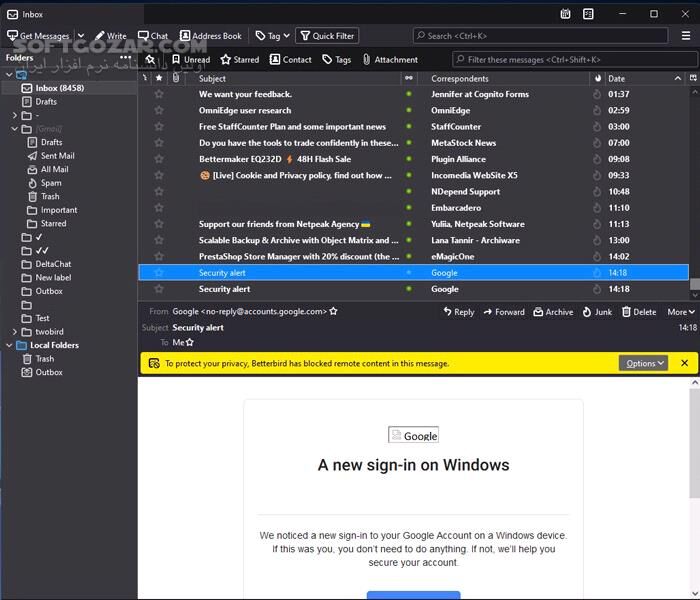Click the Reply button
Image resolution: width=700 pixels, height=600 pixels.
[458, 312]
